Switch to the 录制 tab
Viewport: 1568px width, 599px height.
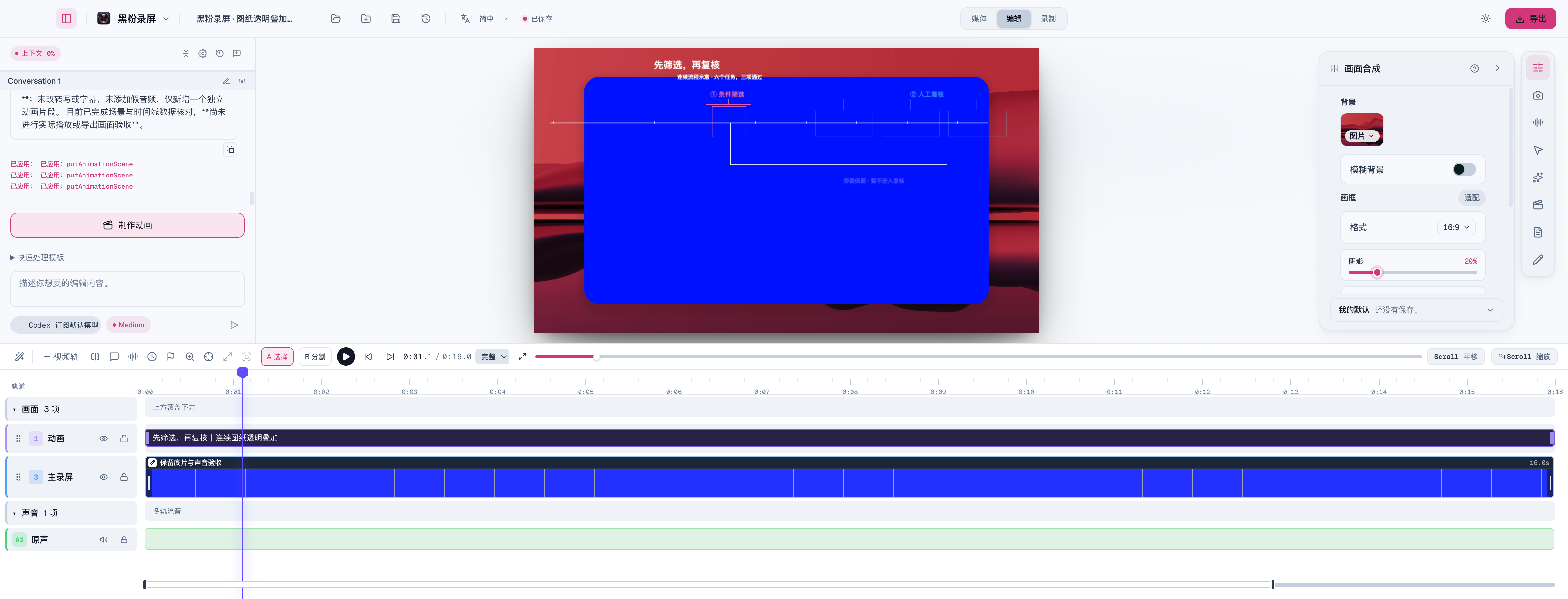point(1048,19)
